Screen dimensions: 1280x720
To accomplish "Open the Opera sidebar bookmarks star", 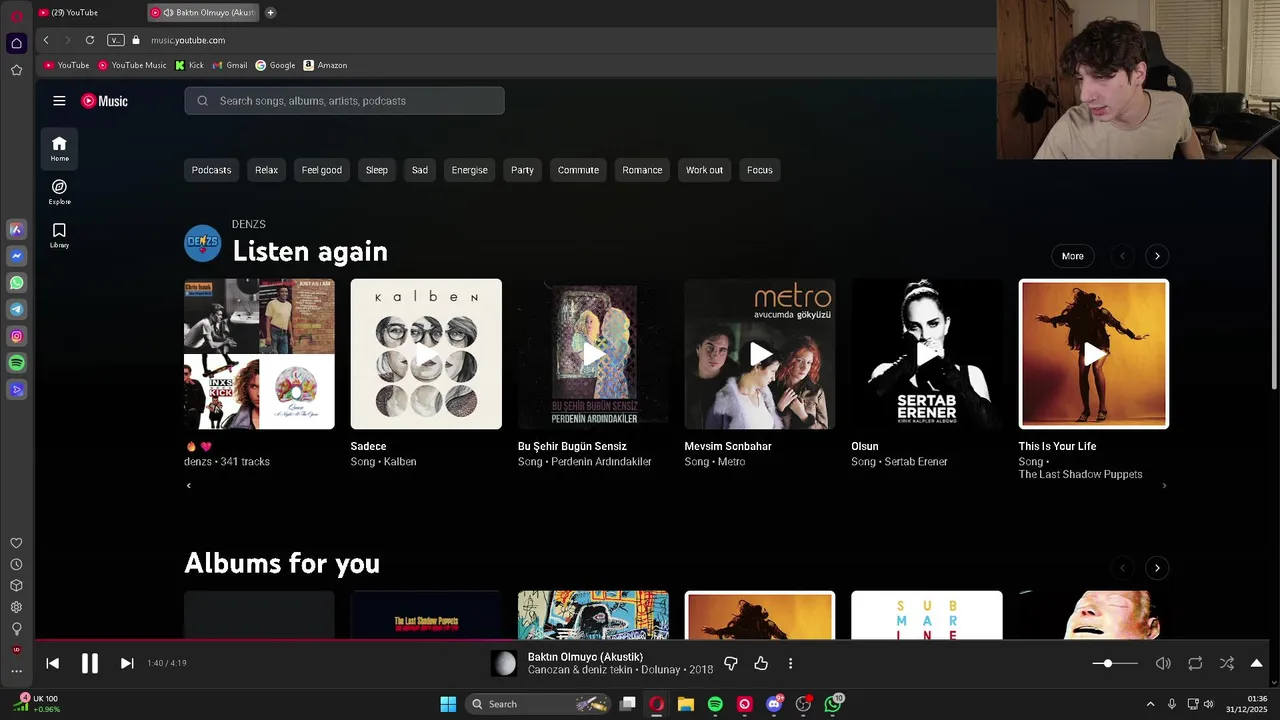I will [x=16, y=70].
